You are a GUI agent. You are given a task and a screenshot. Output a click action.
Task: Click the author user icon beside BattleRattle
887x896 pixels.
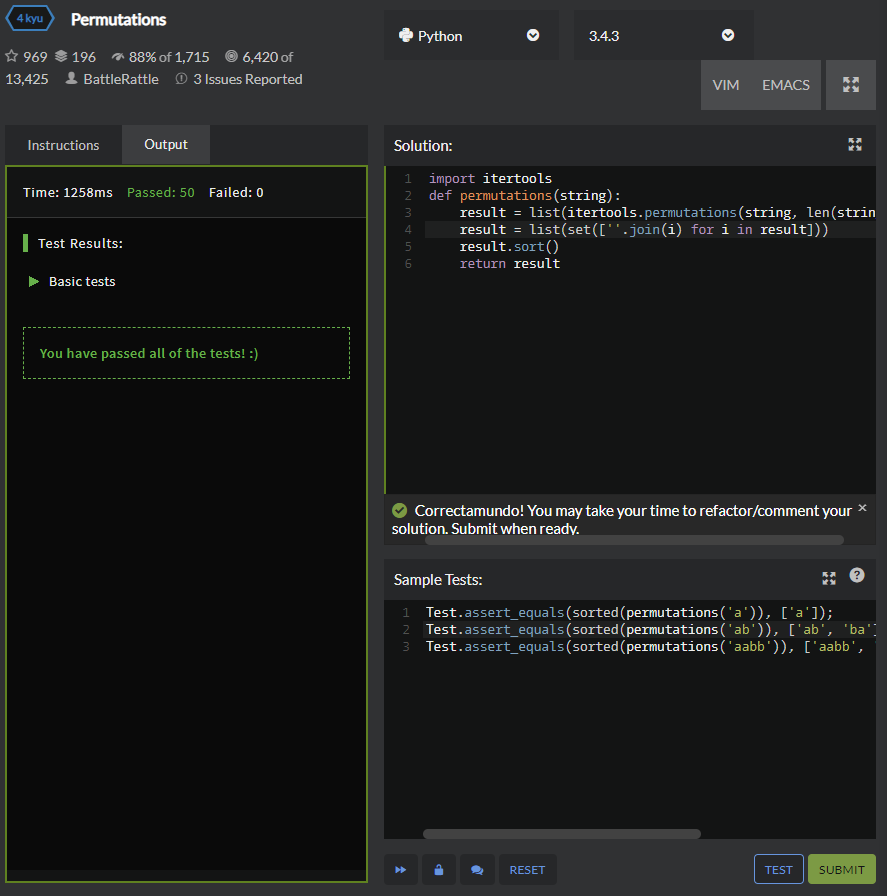click(x=71, y=78)
